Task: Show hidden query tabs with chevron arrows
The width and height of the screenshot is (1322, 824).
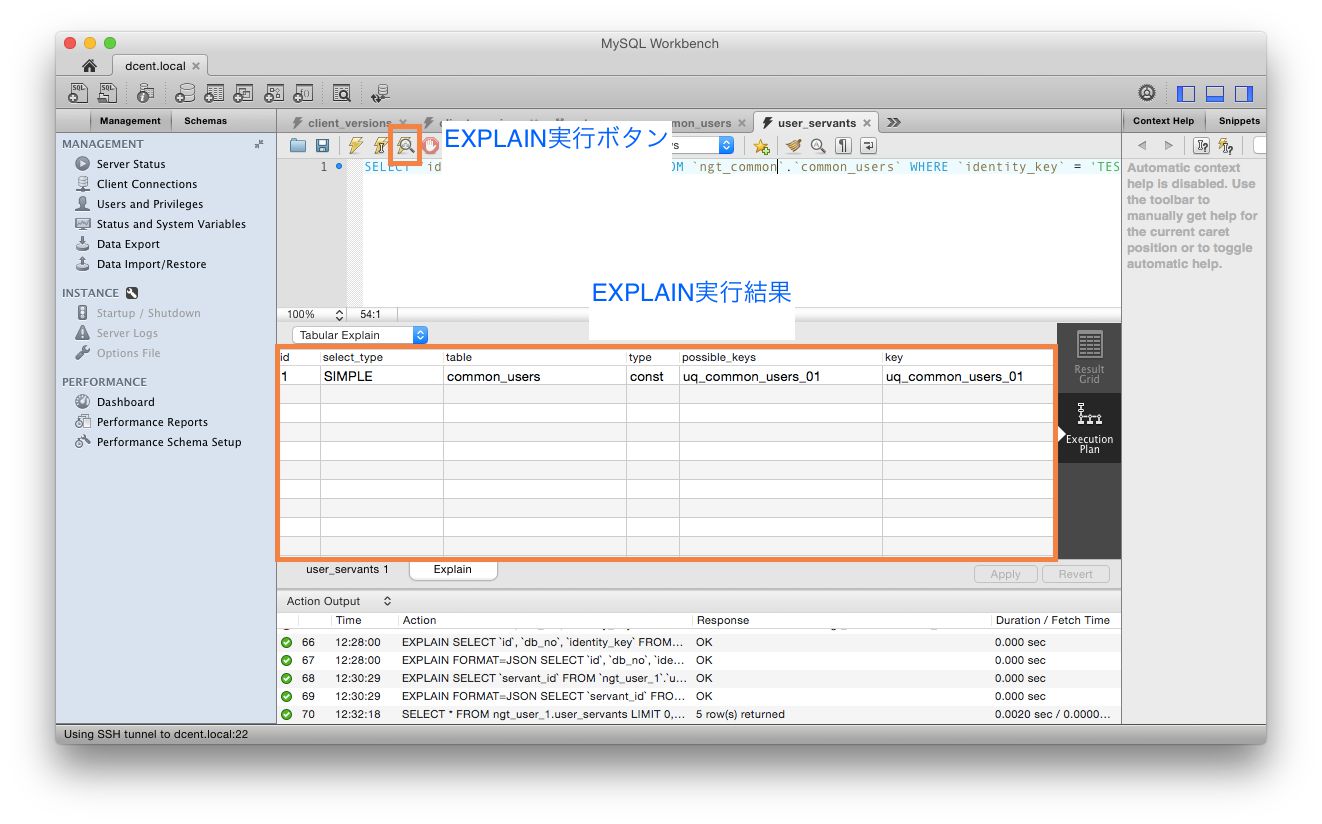Action: point(894,123)
